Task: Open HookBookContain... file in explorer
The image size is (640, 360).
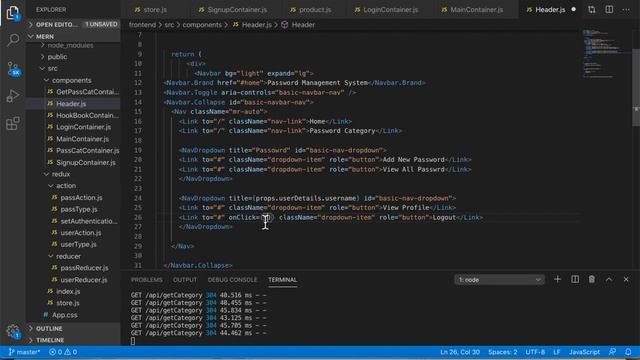Action: [87, 116]
